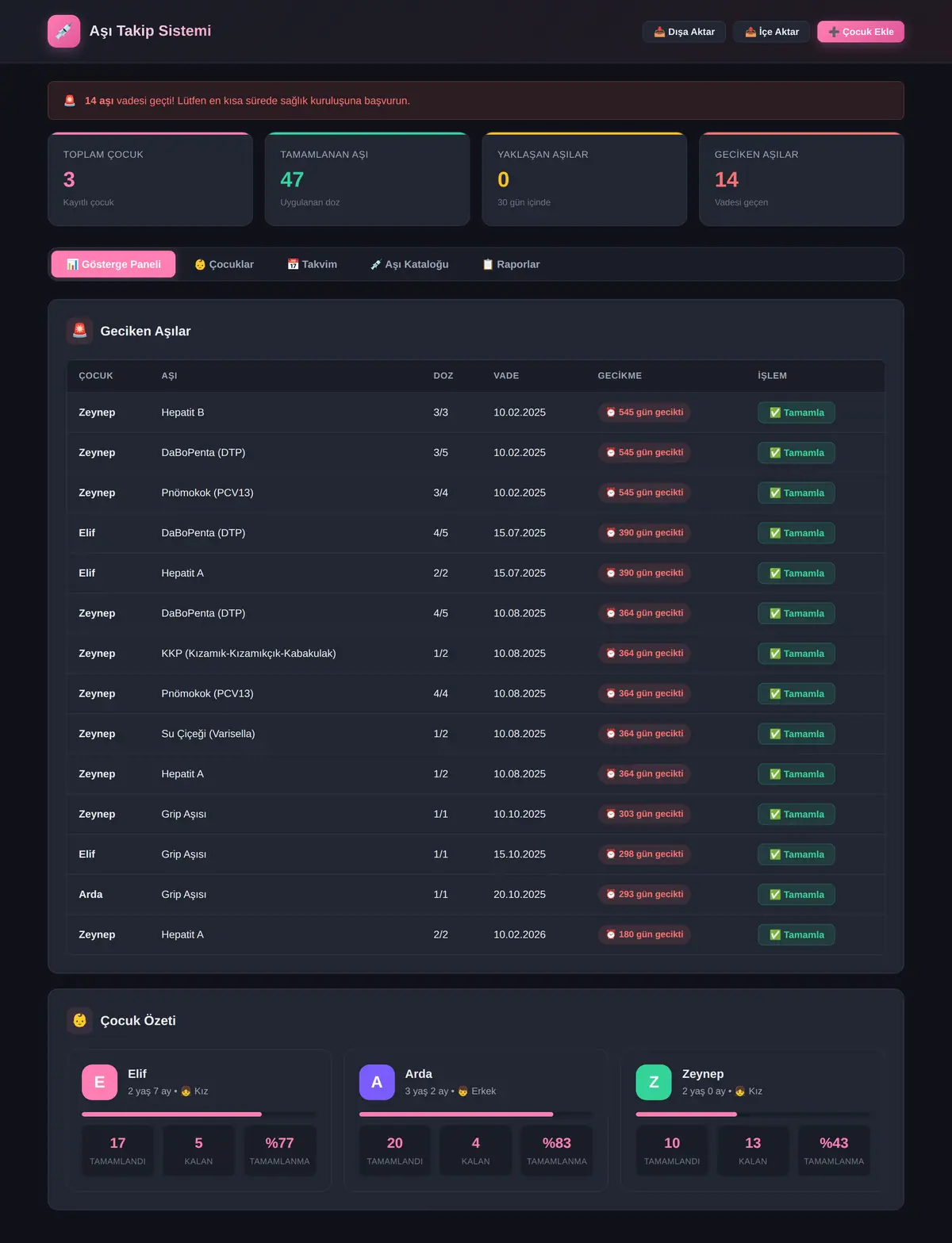Viewport: 952px width, 1243px height.
Task: Complete Zeynep's Su Çiçeği (Varisella) dose
Action: click(797, 734)
